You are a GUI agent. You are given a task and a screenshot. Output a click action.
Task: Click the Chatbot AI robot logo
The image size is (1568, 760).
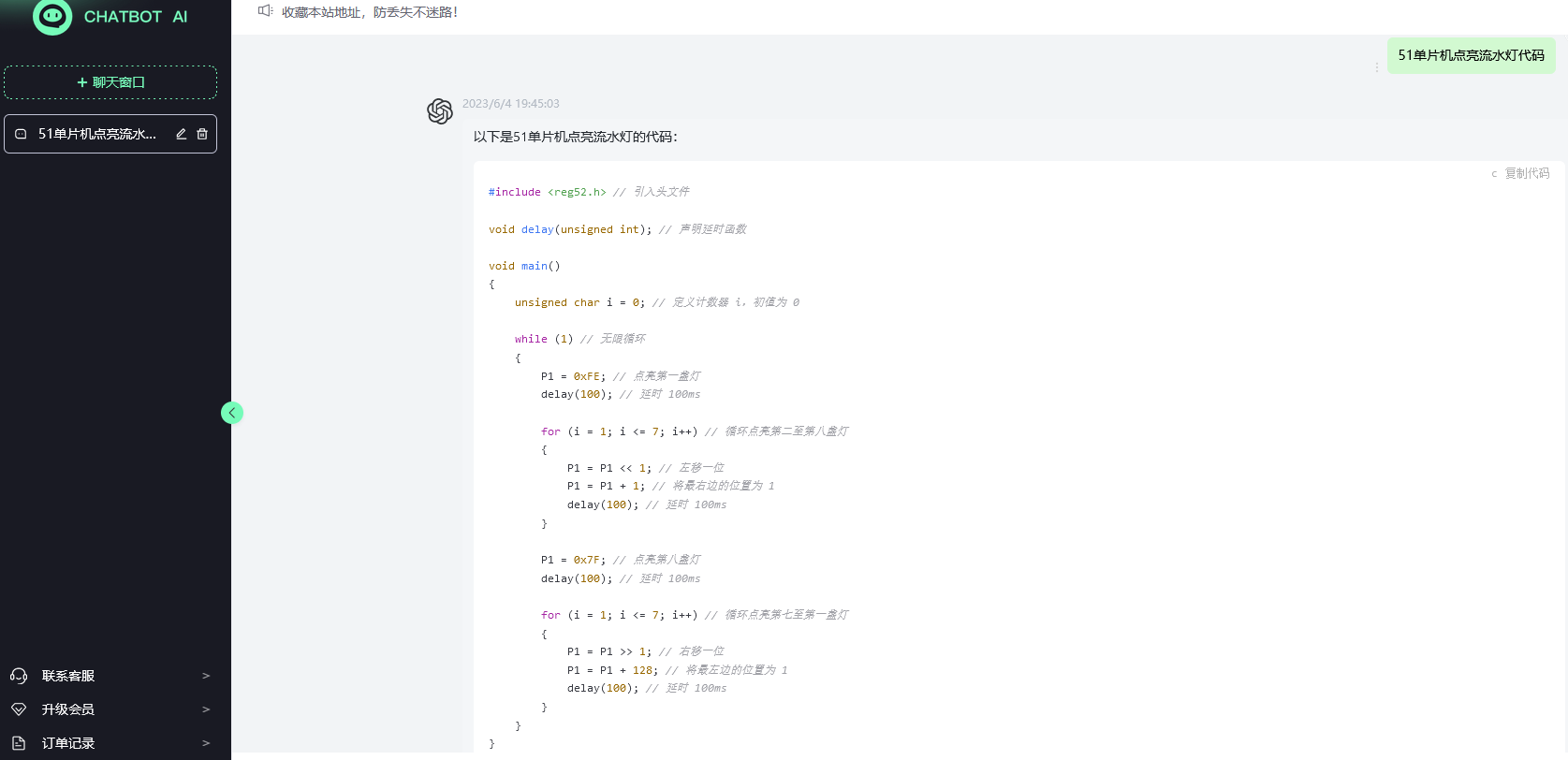click(52, 16)
